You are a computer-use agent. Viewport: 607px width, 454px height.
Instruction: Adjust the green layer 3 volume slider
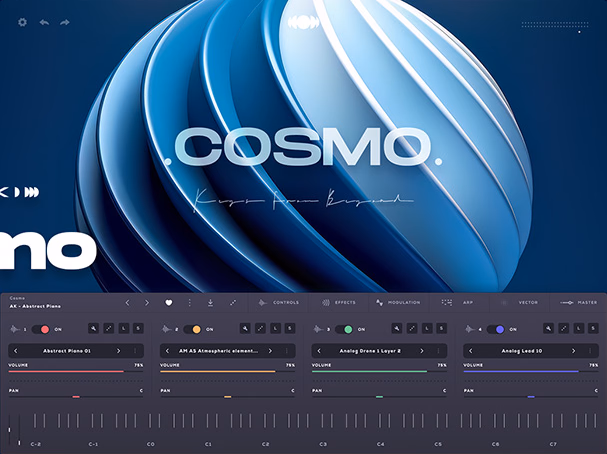379,372
